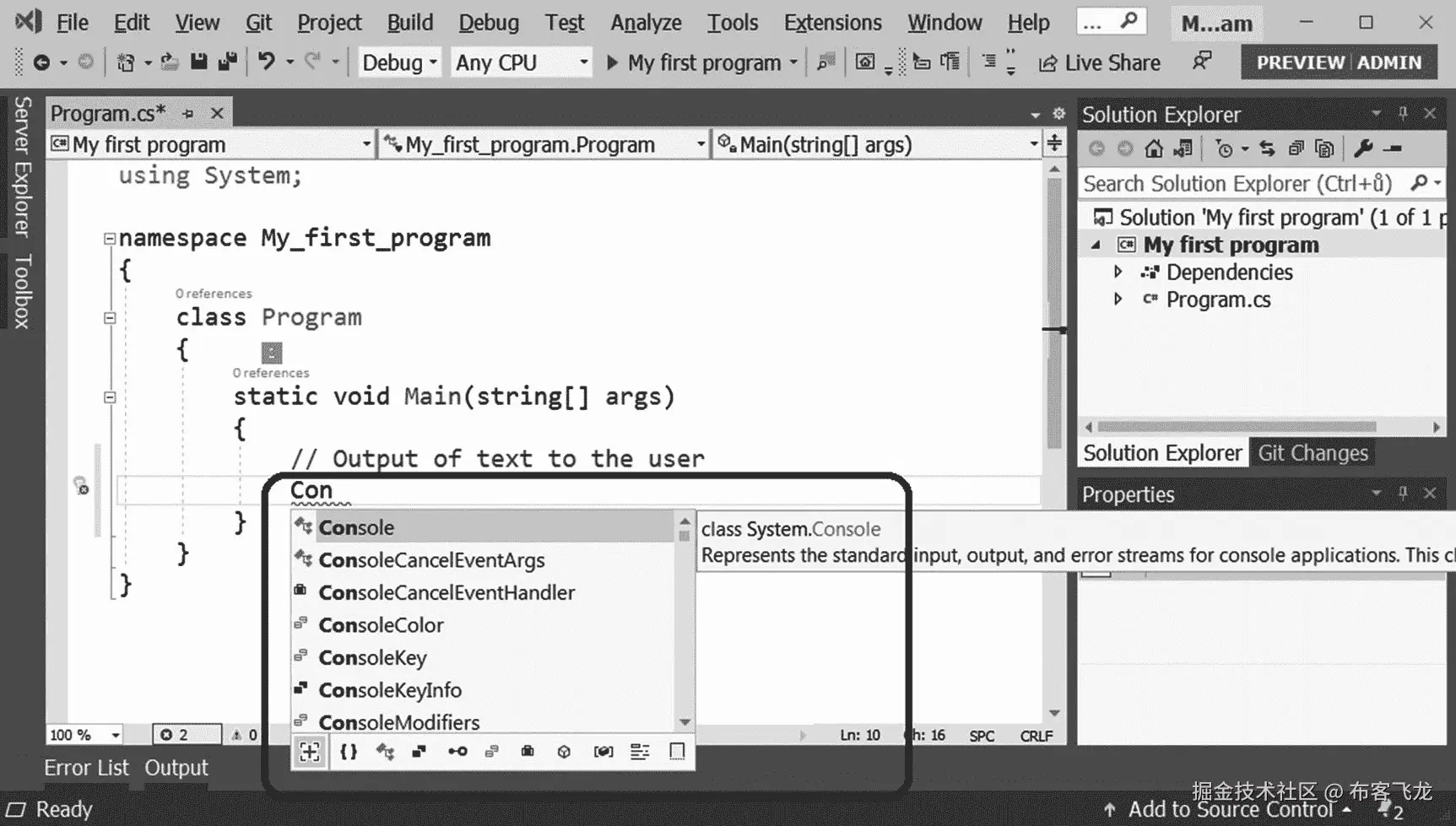Screen dimensions: 1456x826
Task: Sync with Active Document in Solution Explorer
Action: pos(1267,148)
